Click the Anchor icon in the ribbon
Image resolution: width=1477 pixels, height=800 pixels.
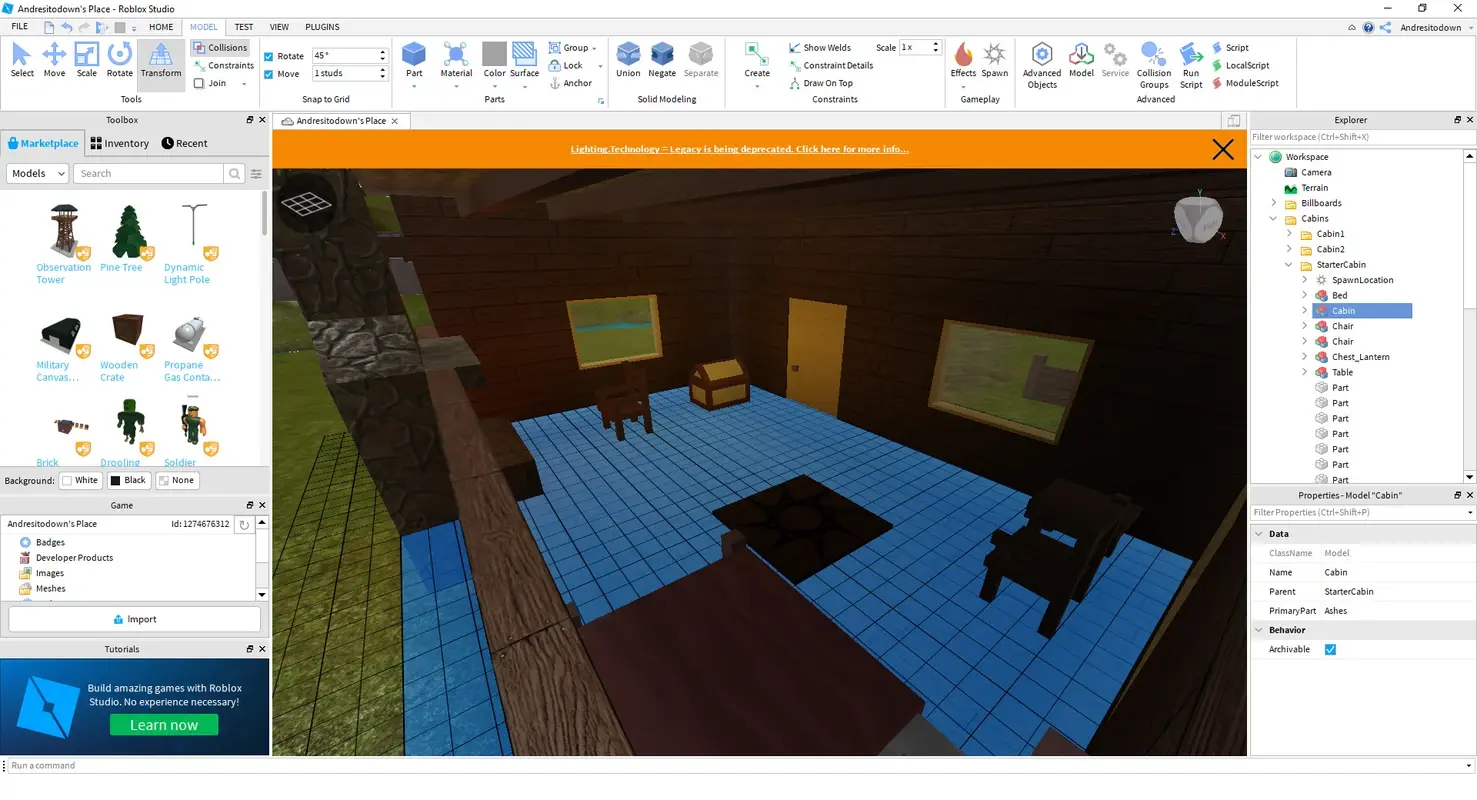point(556,83)
